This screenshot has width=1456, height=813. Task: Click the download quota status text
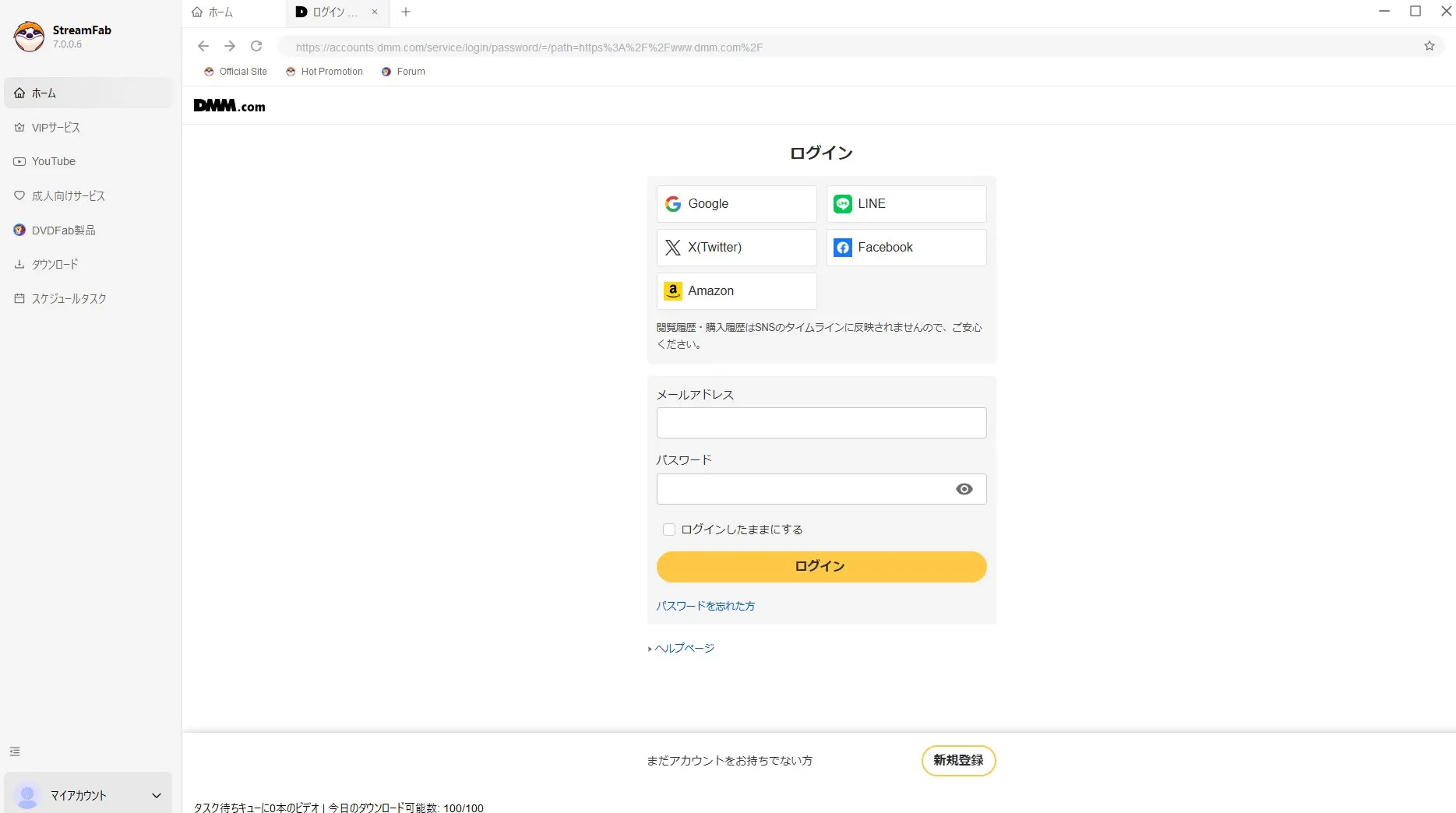tap(338, 808)
